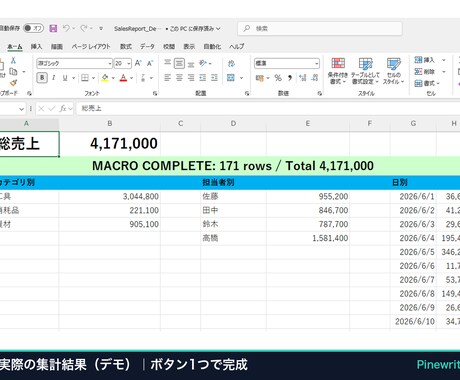460x380 pixels.
Task: Open the 標準 number format dropdown
Action: tap(316, 63)
